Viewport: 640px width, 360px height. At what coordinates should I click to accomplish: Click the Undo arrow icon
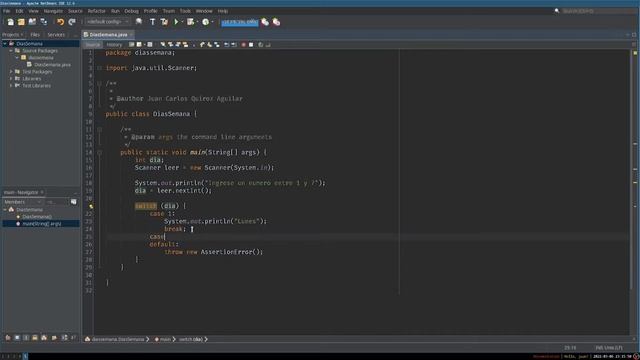pyautogui.click(x=60, y=22)
